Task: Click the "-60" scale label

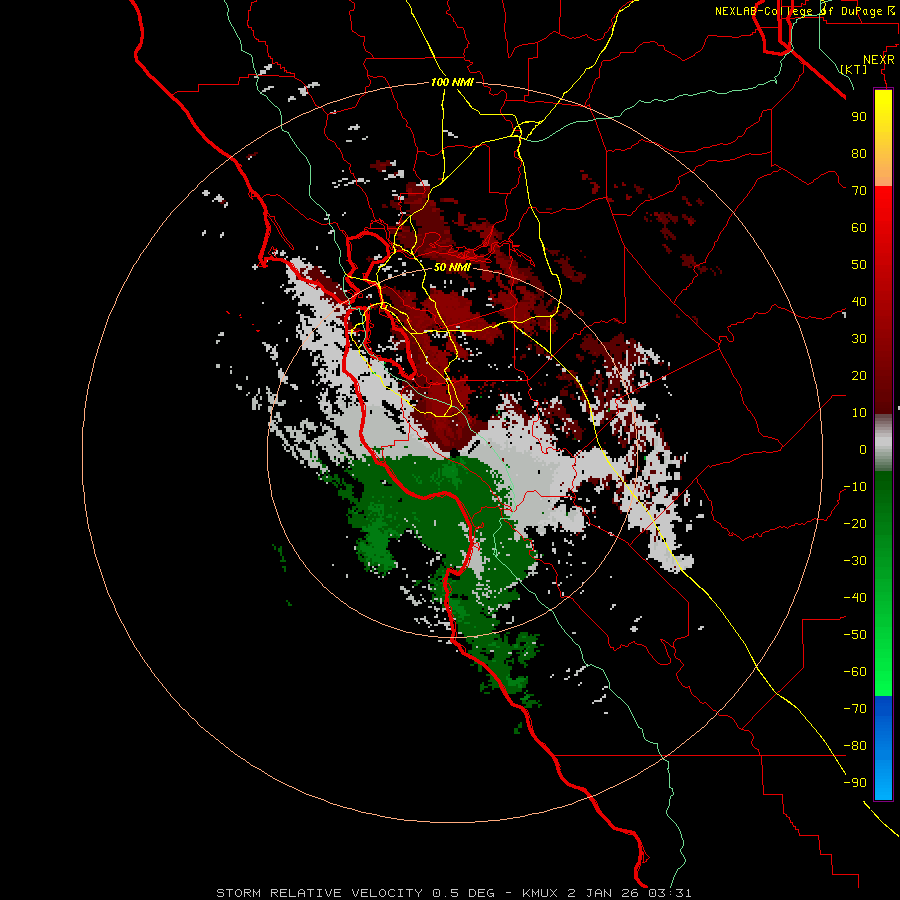Action: (855, 672)
